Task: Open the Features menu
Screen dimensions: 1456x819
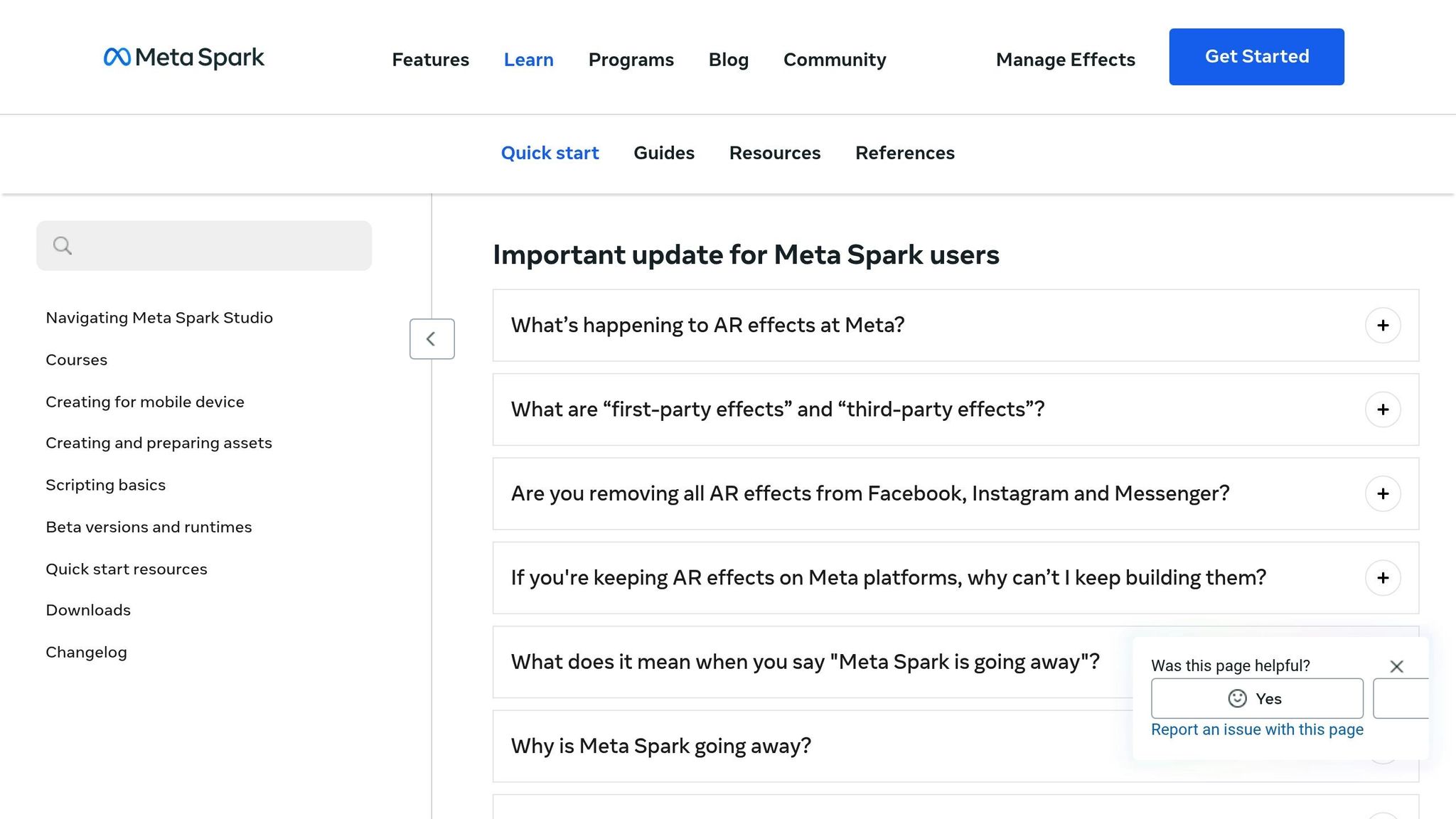Action: pos(430,60)
